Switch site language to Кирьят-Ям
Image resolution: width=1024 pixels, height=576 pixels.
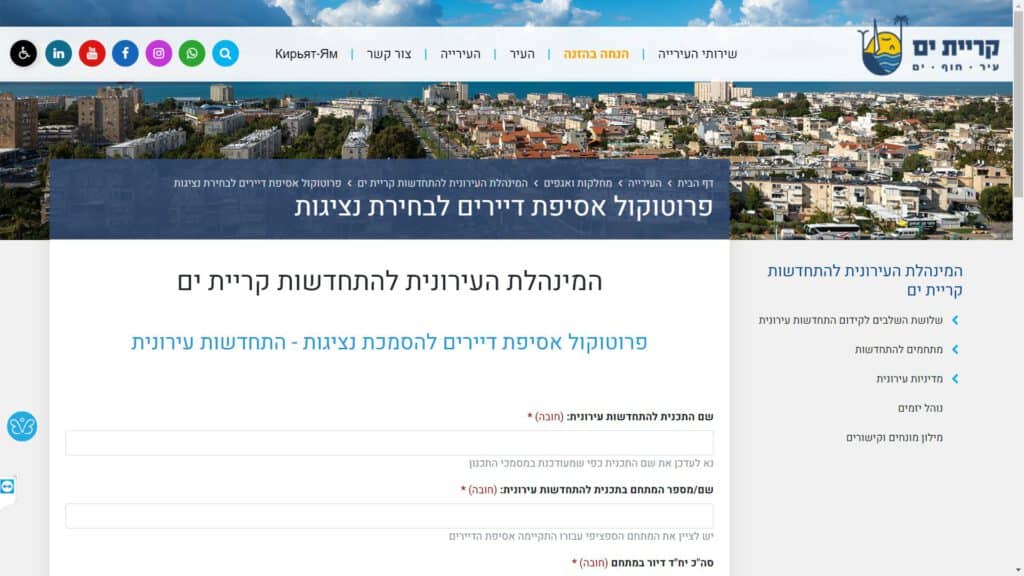click(306, 54)
